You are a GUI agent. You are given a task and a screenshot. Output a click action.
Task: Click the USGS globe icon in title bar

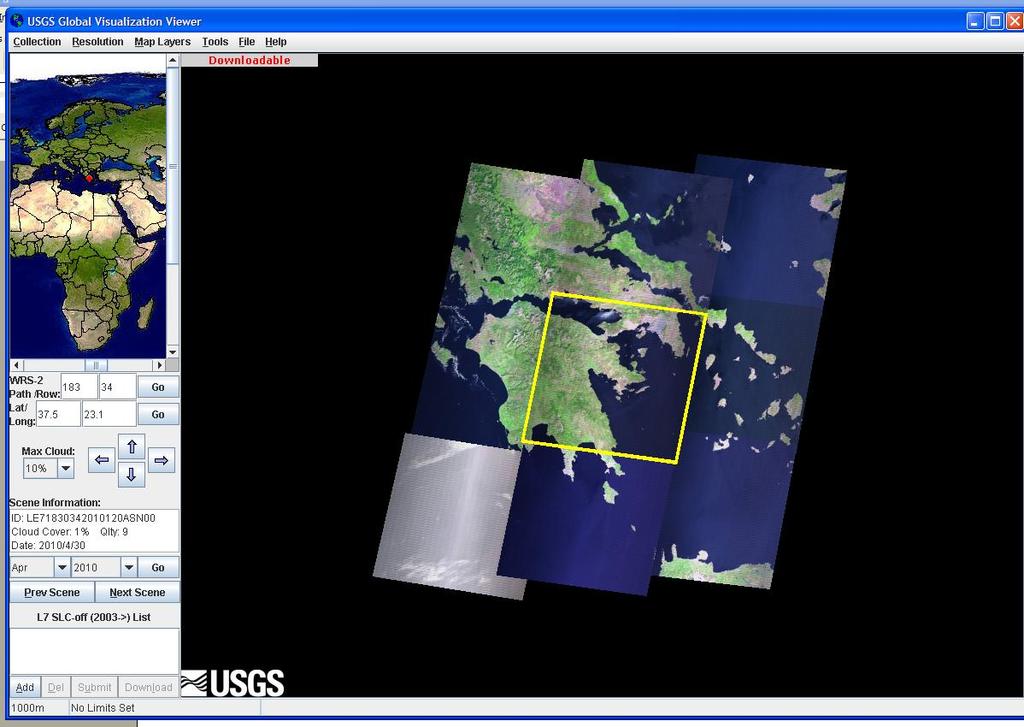click(x=18, y=21)
